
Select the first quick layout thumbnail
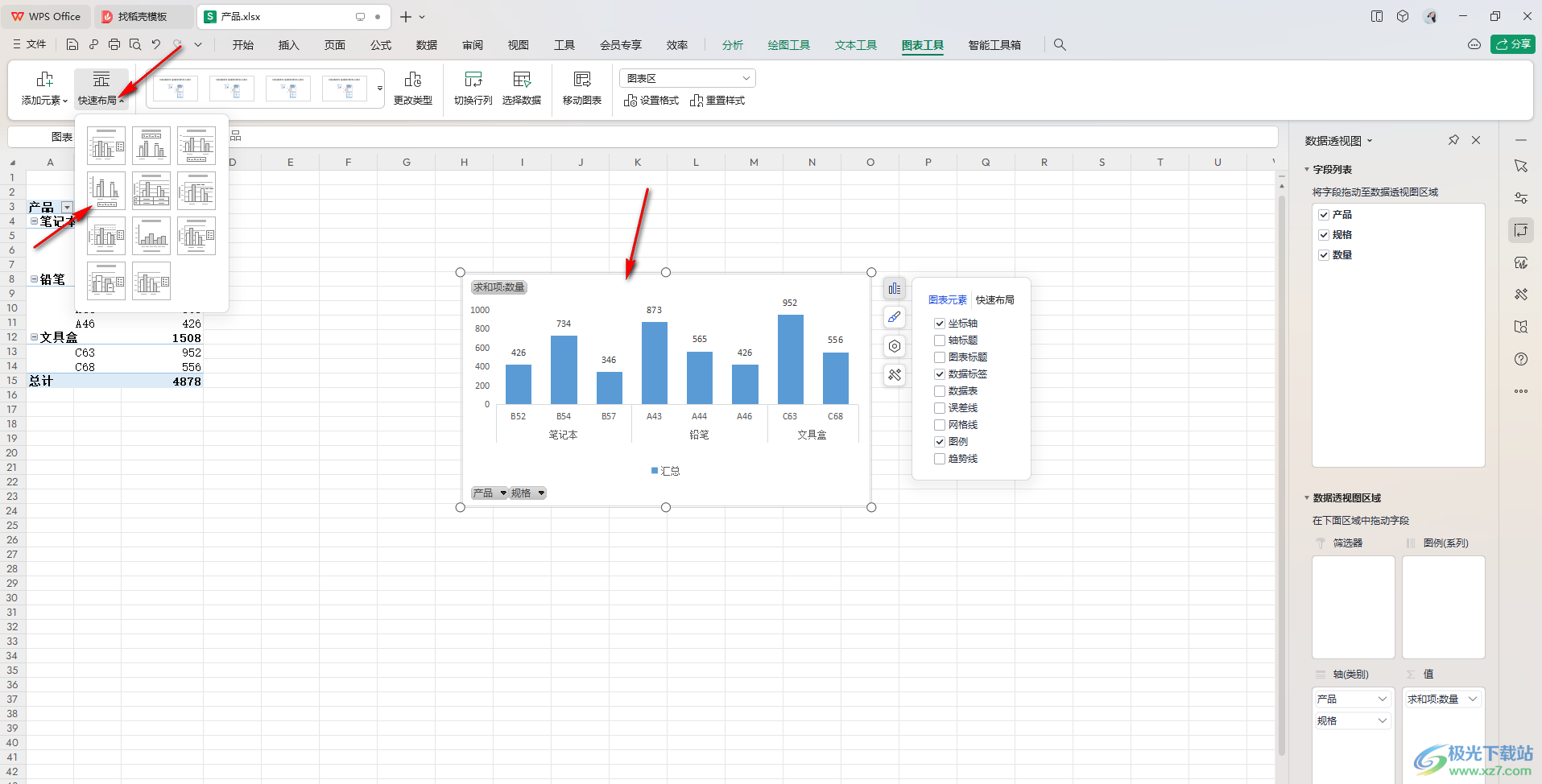(x=106, y=146)
